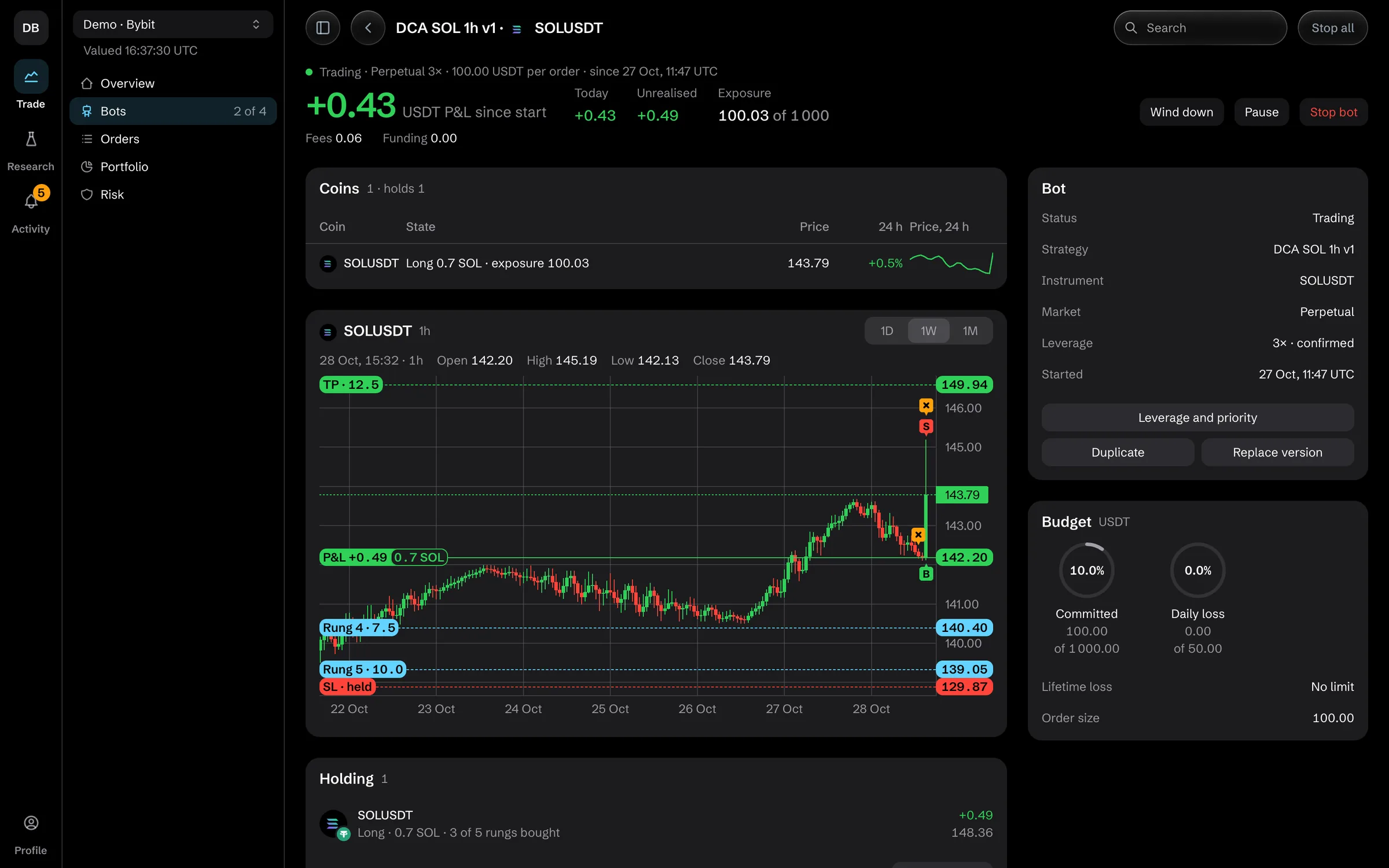Viewport: 1389px width, 868px height.
Task: Pause the bot
Action: click(x=1261, y=112)
